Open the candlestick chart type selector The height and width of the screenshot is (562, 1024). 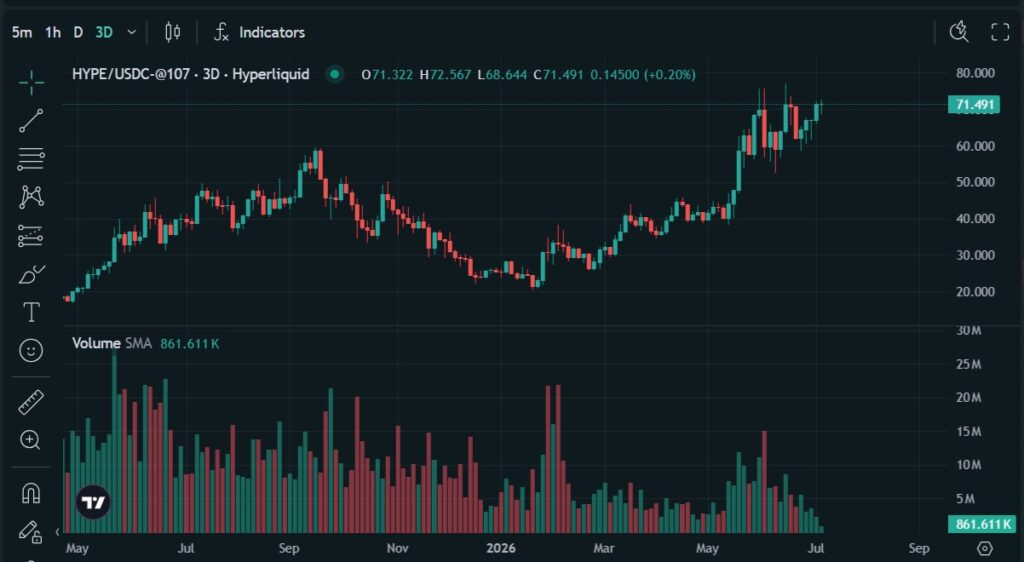(172, 32)
